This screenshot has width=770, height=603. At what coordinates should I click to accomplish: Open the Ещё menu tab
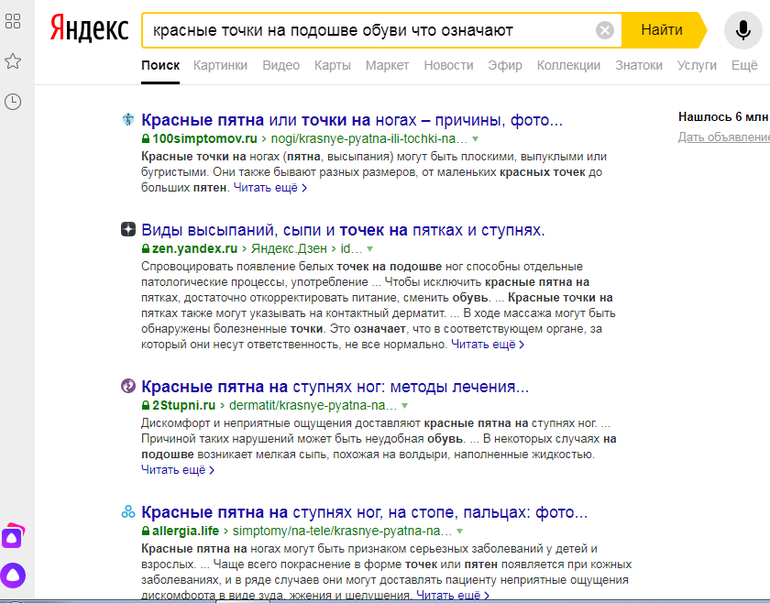click(x=744, y=65)
